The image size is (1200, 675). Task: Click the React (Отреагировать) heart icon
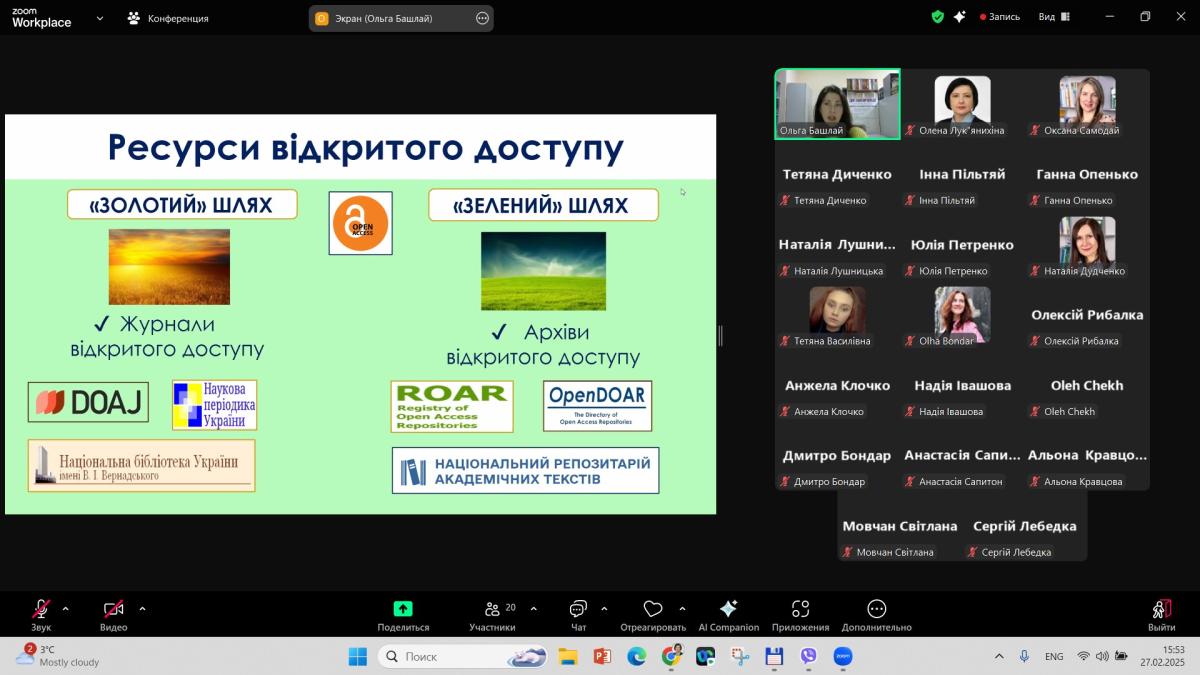pyautogui.click(x=653, y=609)
